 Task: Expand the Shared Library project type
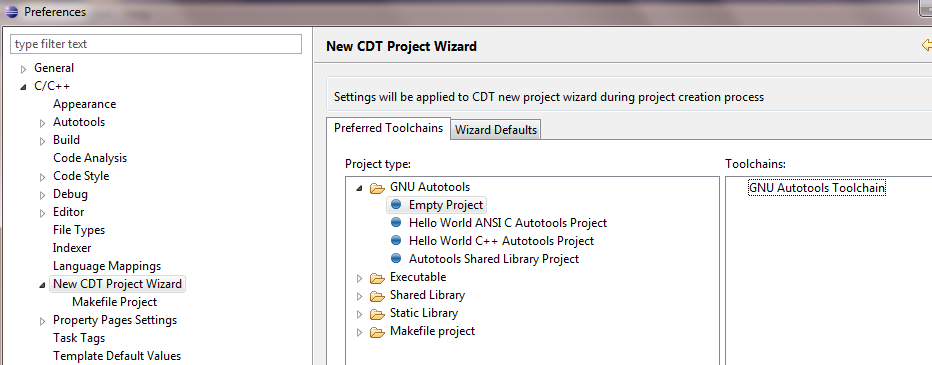pyautogui.click(x=359, y=296)
